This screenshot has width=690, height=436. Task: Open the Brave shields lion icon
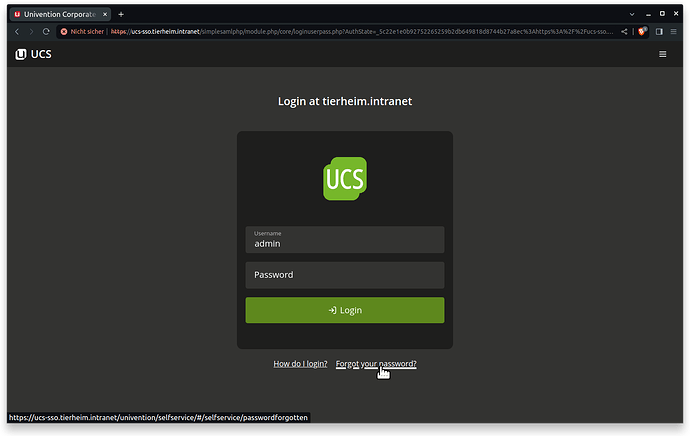coord(642,31)
